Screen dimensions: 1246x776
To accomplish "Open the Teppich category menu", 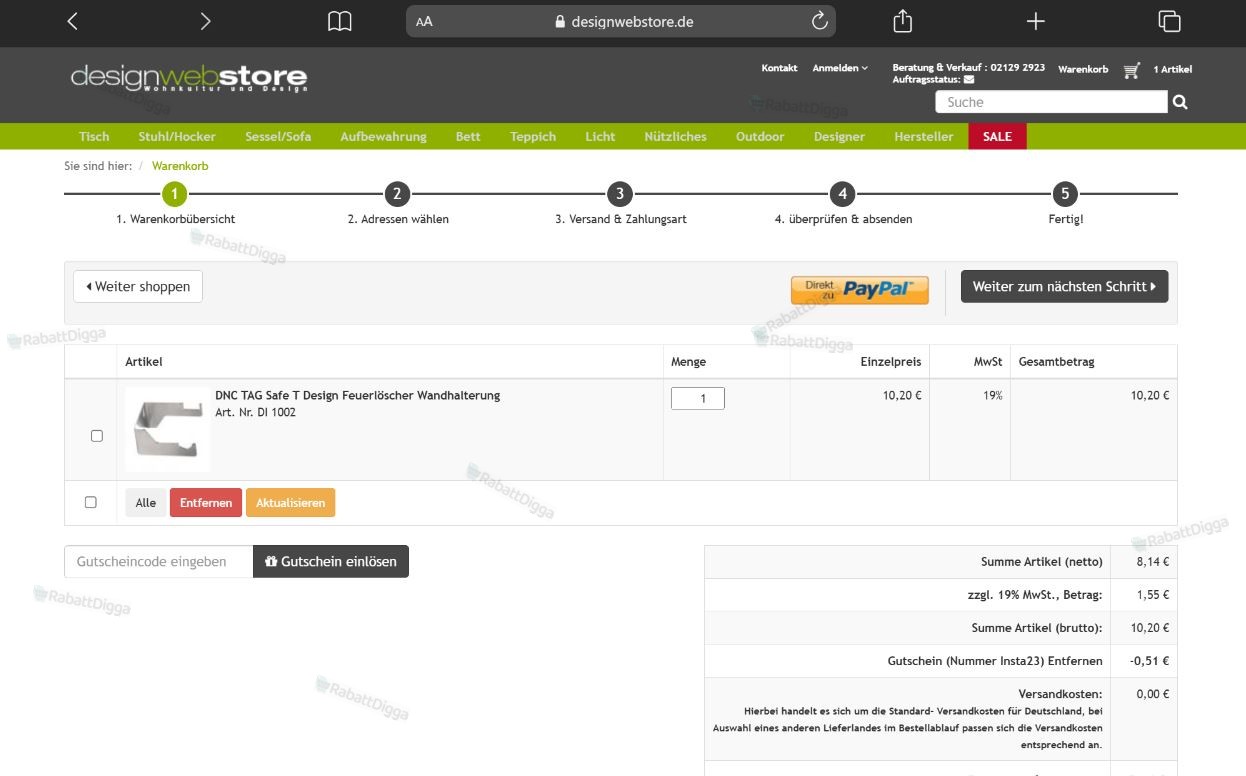I will pos(533,136).
